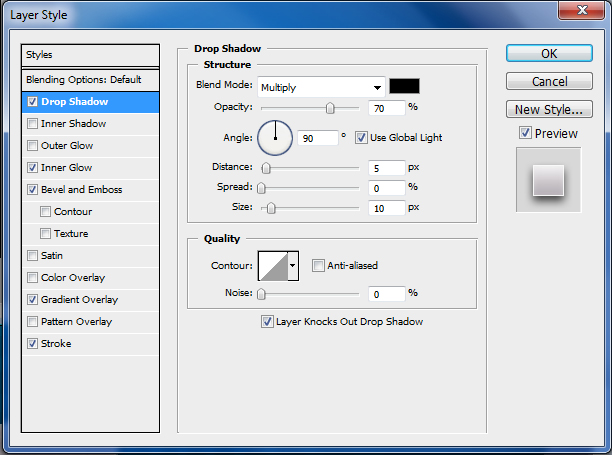Viewport: 612px width, 455px height.
Task: Enable the Outer Glow checkbox
Action: [x=32, y=146]
